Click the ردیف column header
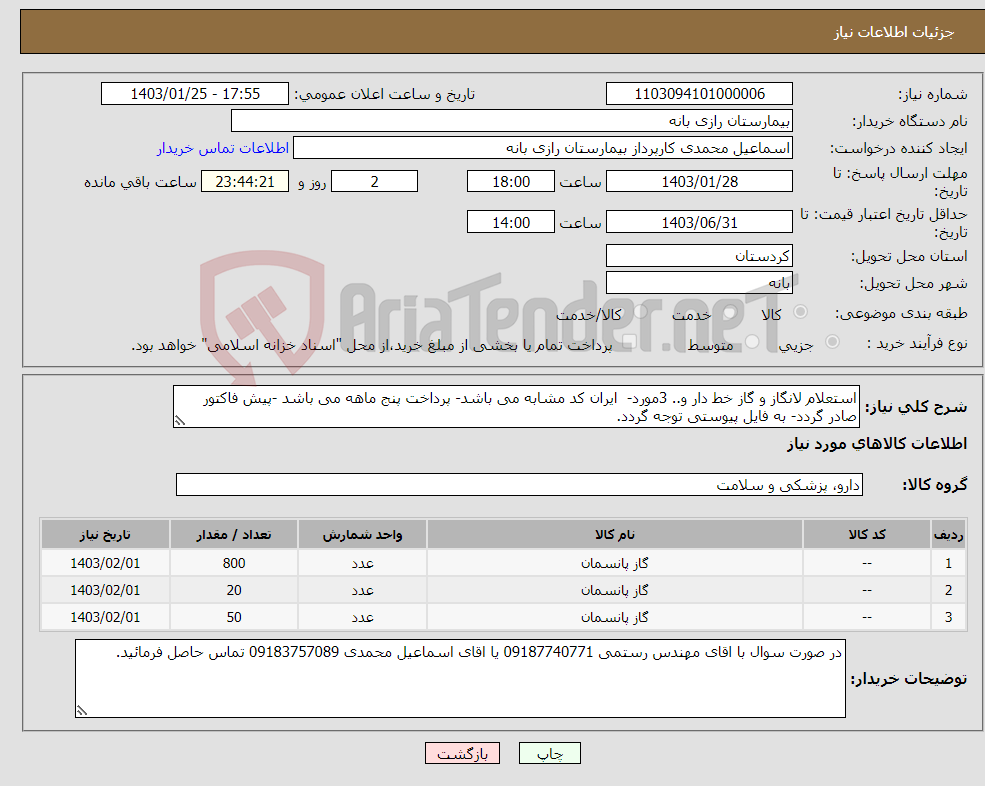The height and width of the screenshot is (786, 985). click(x=948, y=535)
